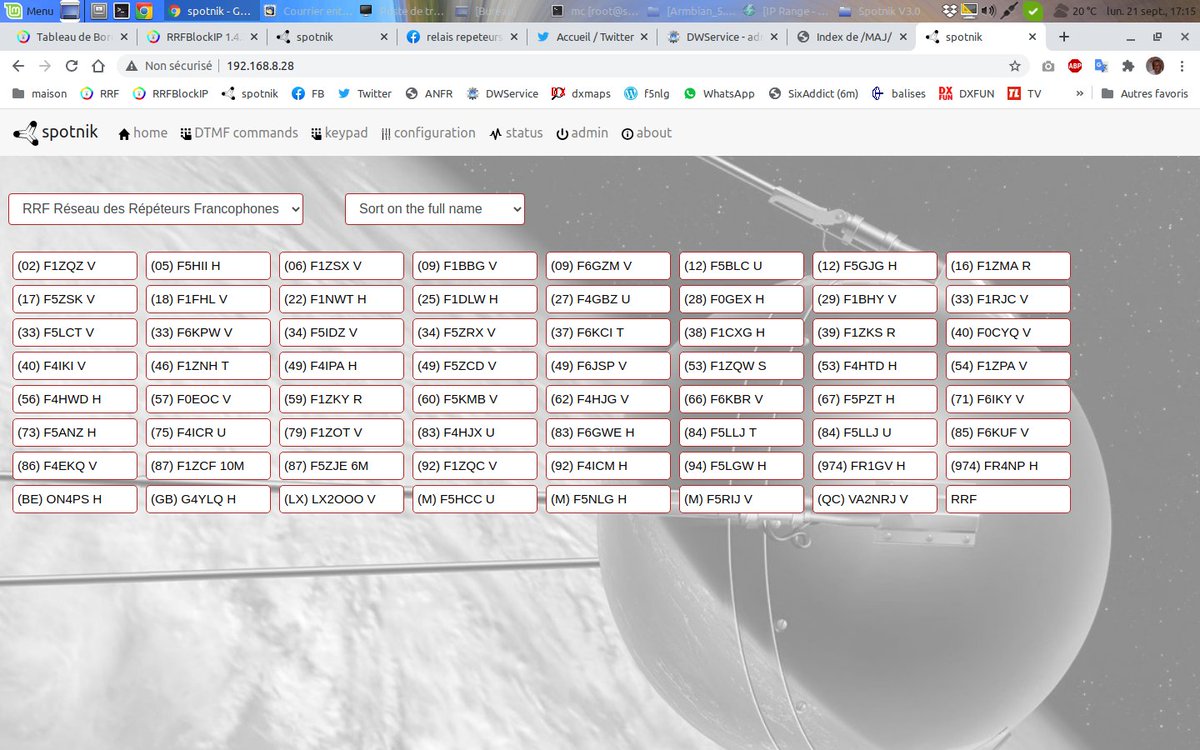
Task: Open the Twitter bookmark
Action: [365, 93]
